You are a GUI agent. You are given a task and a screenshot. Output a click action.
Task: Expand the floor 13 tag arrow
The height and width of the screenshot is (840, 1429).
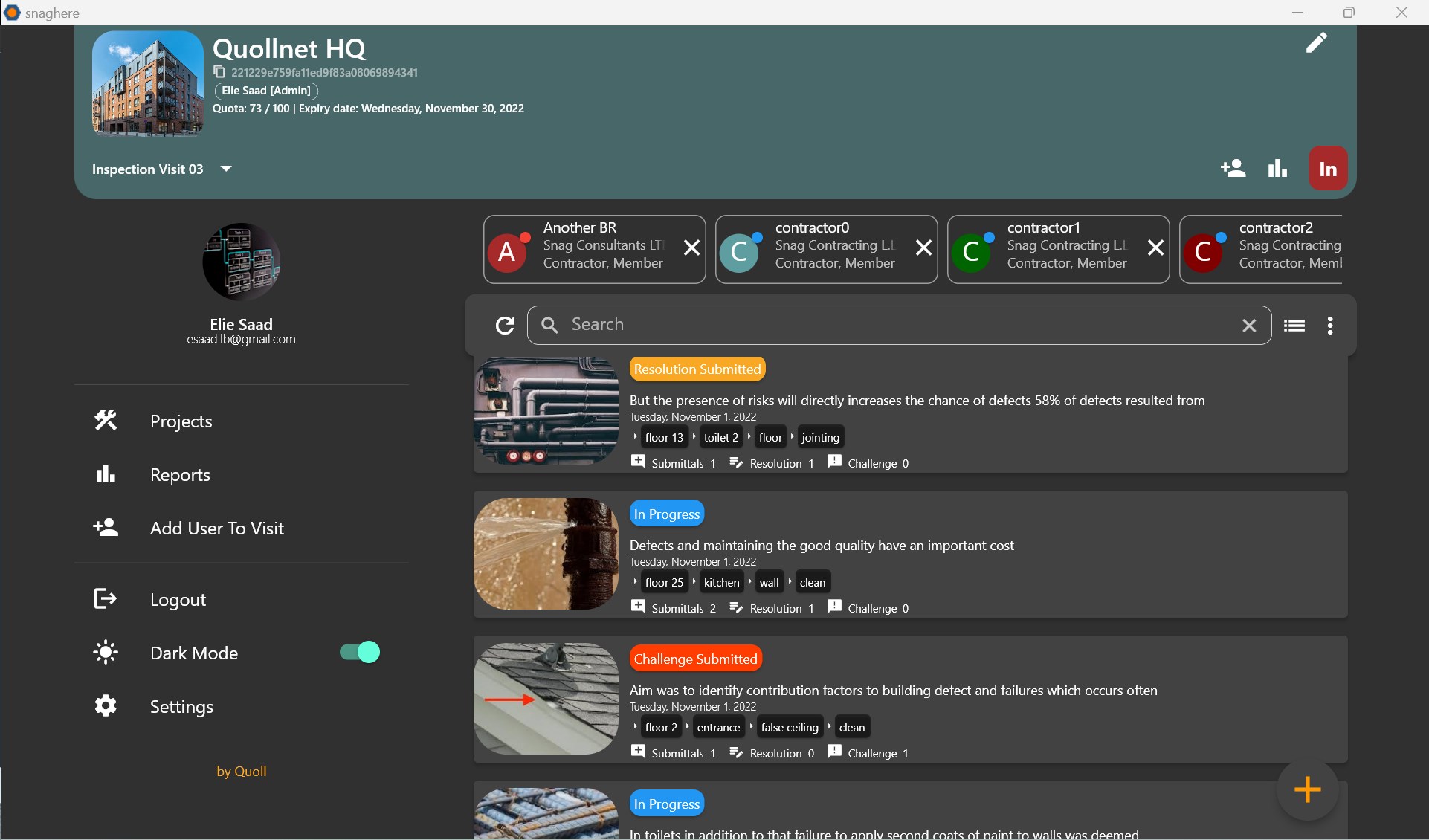tap(636, 437)
